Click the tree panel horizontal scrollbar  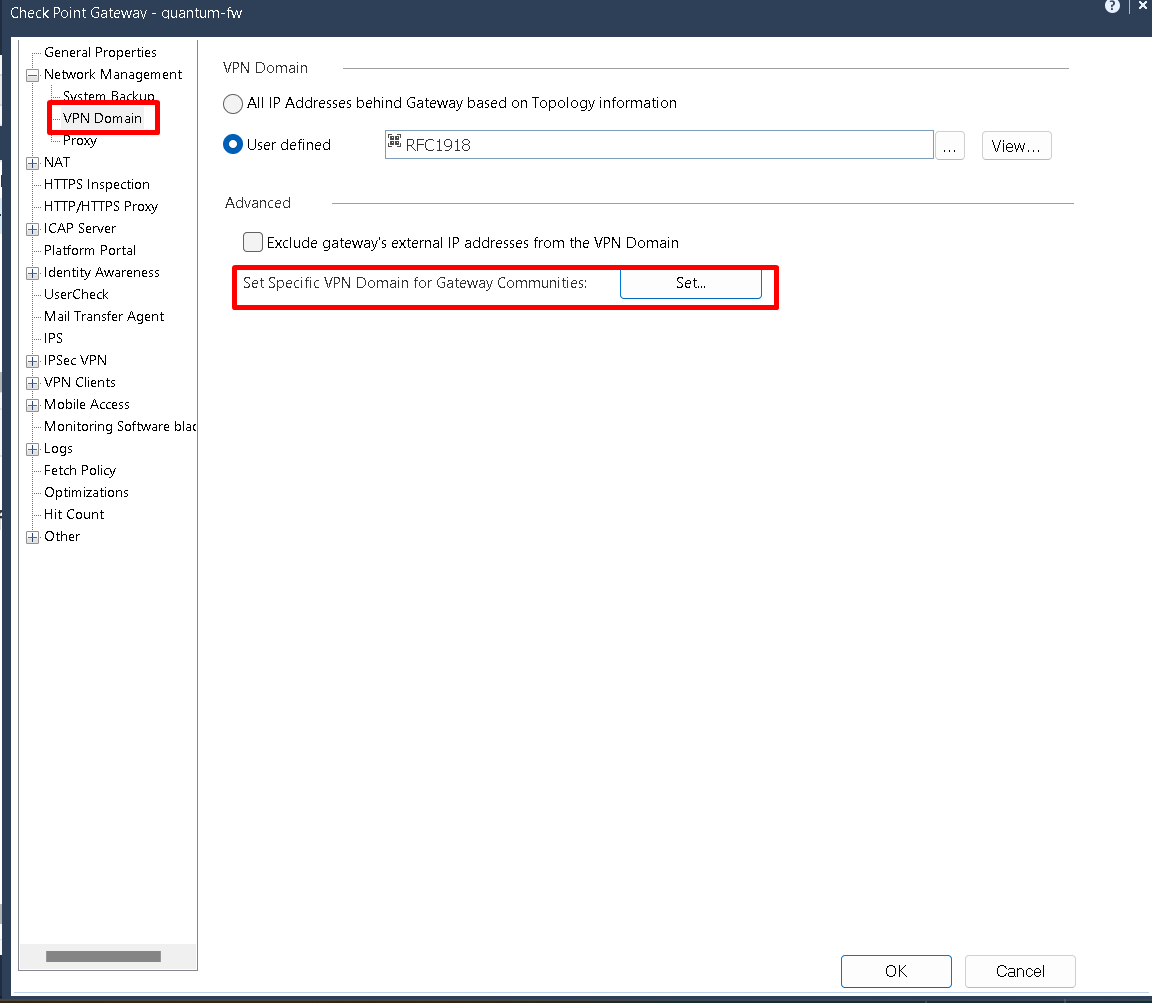coord(103,956)
